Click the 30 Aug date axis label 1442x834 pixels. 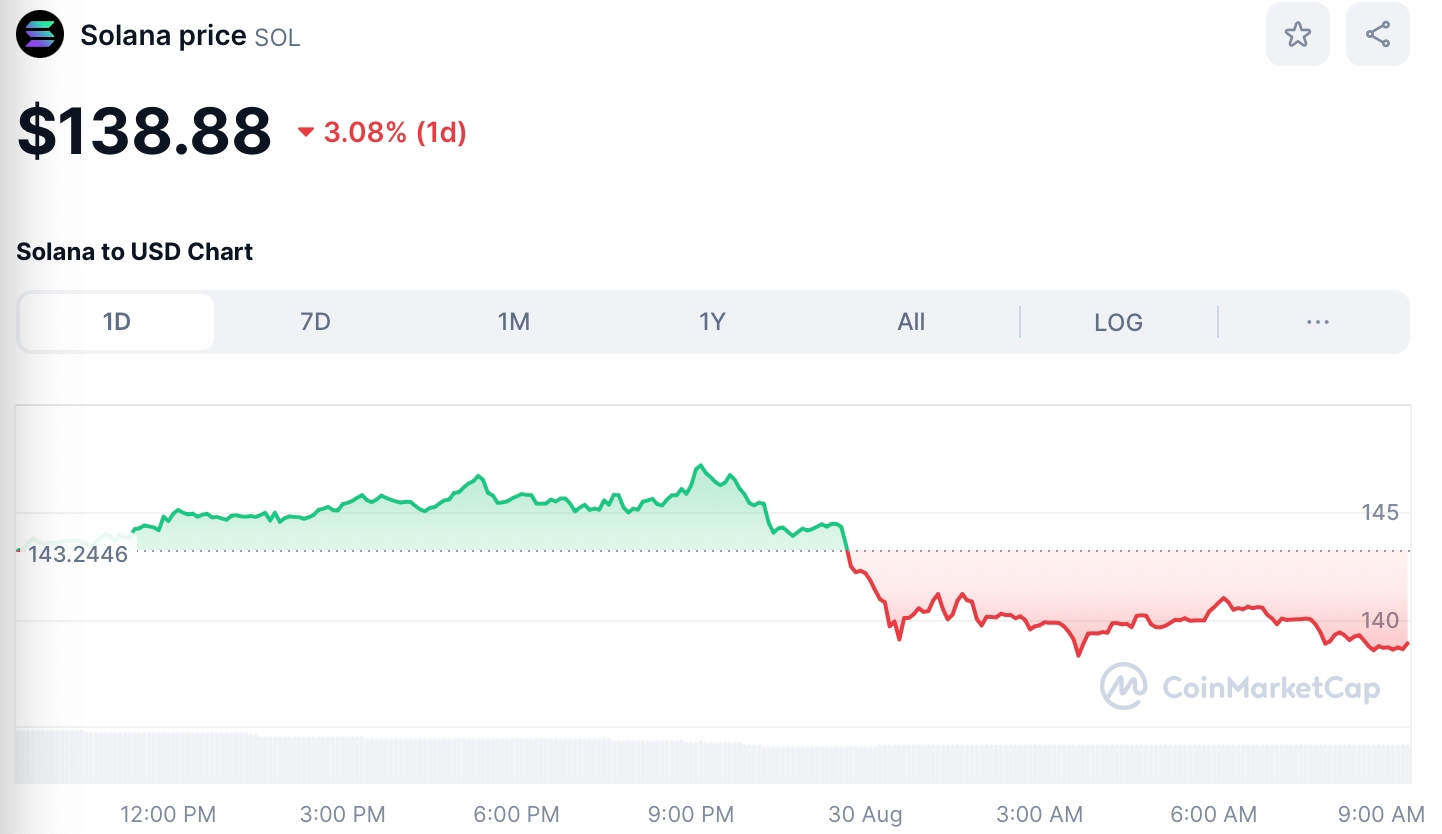(865, 814)
